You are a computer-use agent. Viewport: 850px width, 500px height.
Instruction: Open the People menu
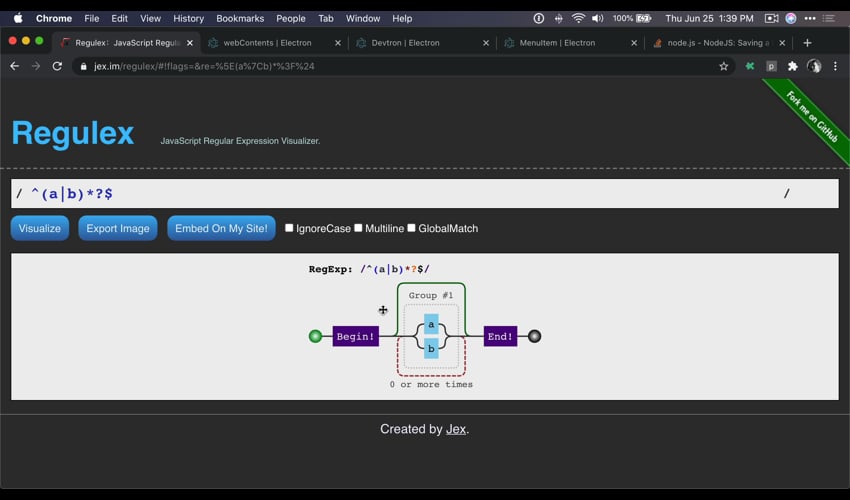tap(291, 18)
